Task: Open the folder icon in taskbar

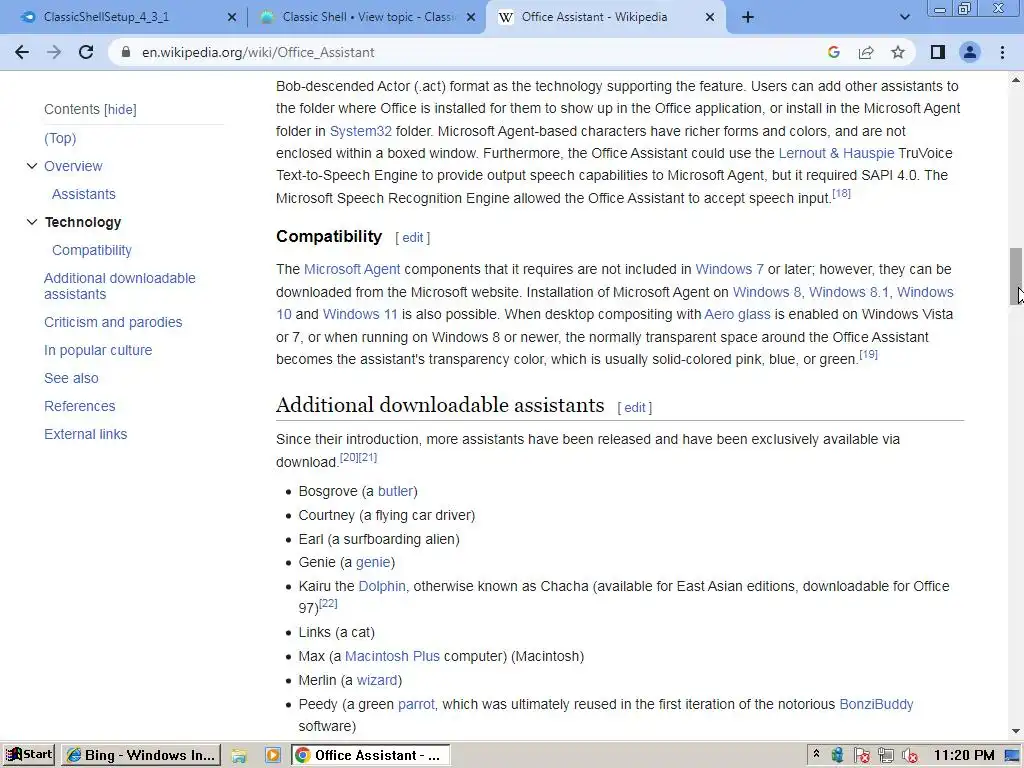Action: (x=239, y=756)
